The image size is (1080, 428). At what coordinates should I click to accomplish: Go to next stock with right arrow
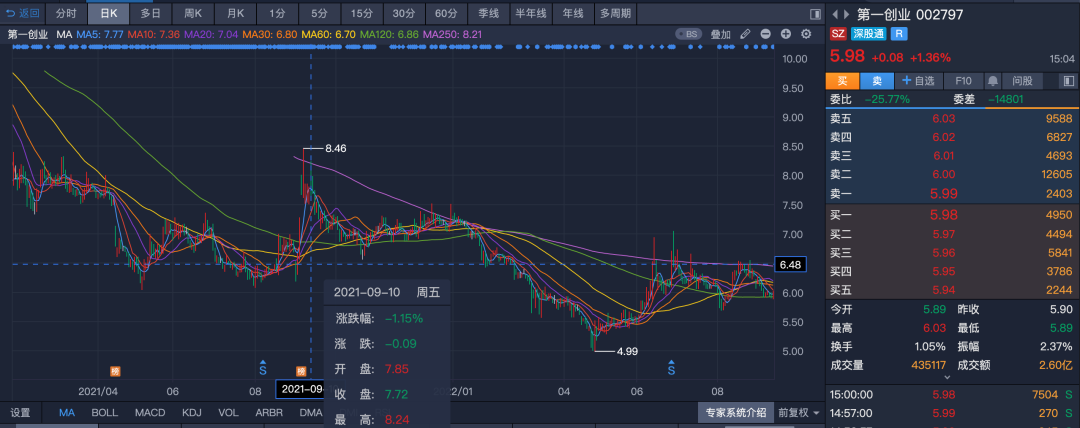[x=847, y=14]
